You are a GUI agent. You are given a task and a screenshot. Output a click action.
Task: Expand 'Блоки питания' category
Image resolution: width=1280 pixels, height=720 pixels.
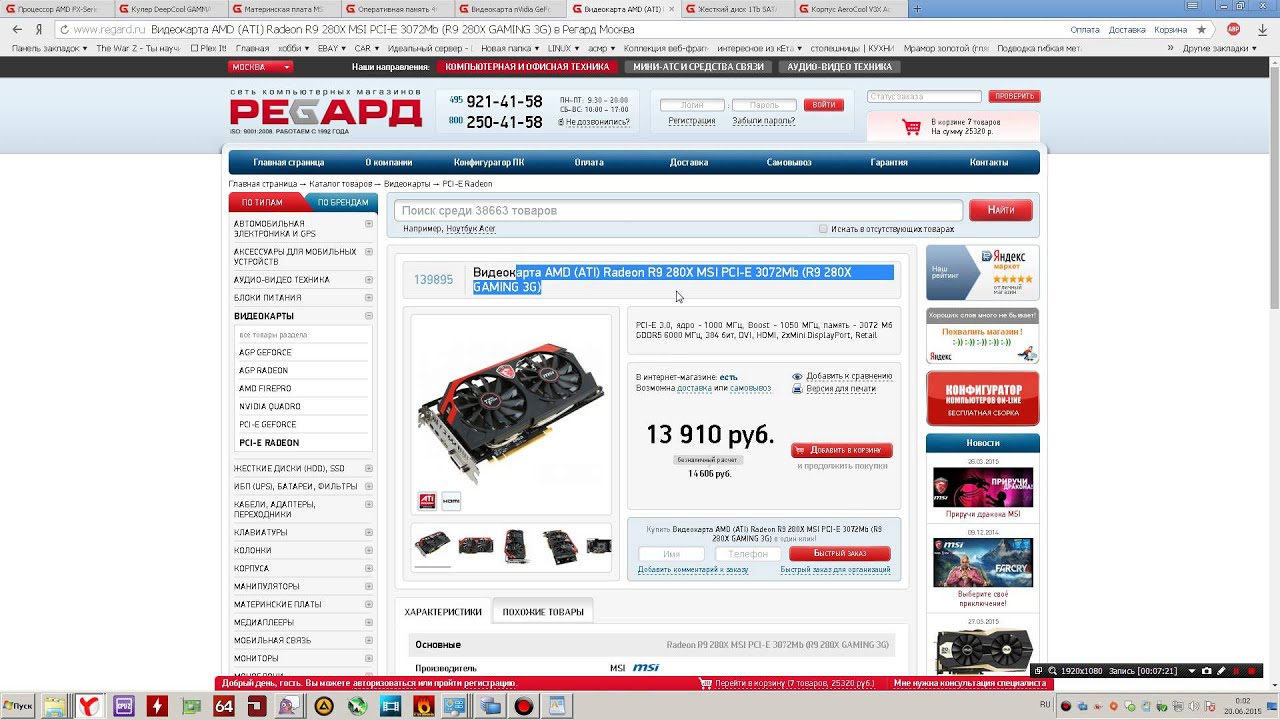pyautogui.click(x=369, y=298)
